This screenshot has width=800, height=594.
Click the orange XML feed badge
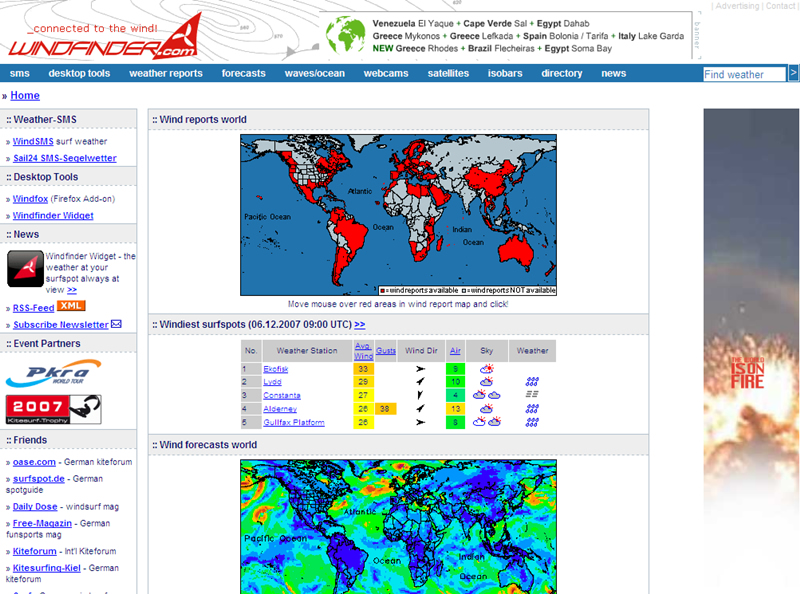click(71, 306)
